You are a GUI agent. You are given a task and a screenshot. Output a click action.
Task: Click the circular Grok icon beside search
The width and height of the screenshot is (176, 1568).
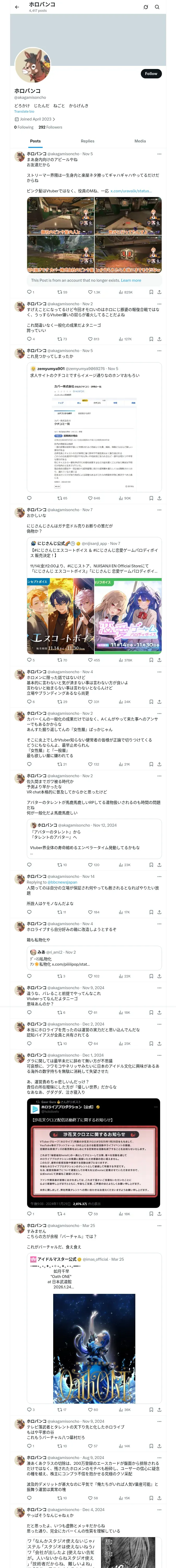[146, 7]
